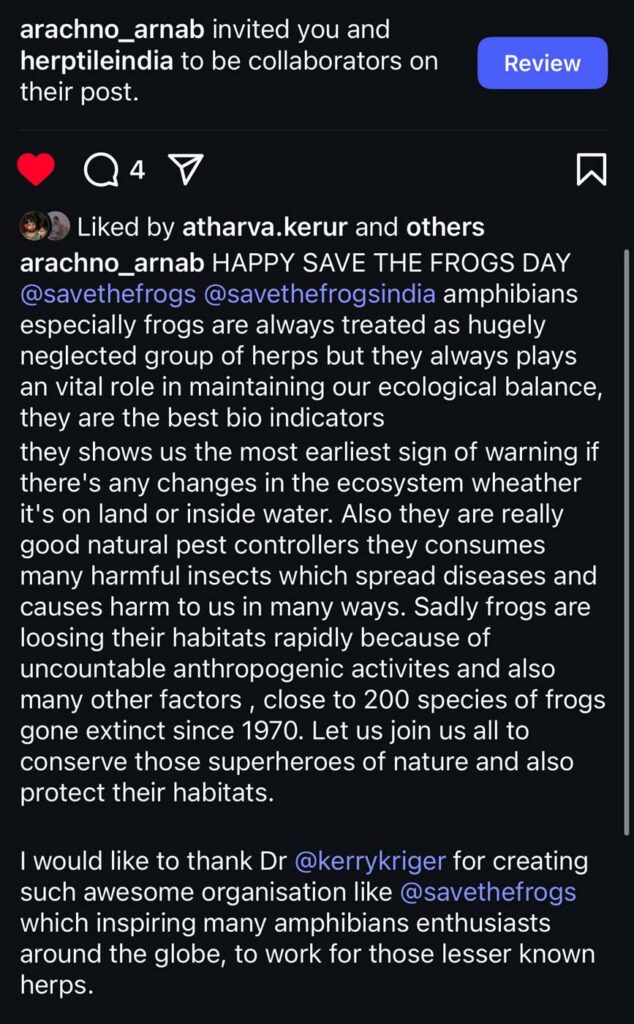View others who liked the post
Image resolution: width=634 pixels, height=1024 pixels.
coord(445,227)
